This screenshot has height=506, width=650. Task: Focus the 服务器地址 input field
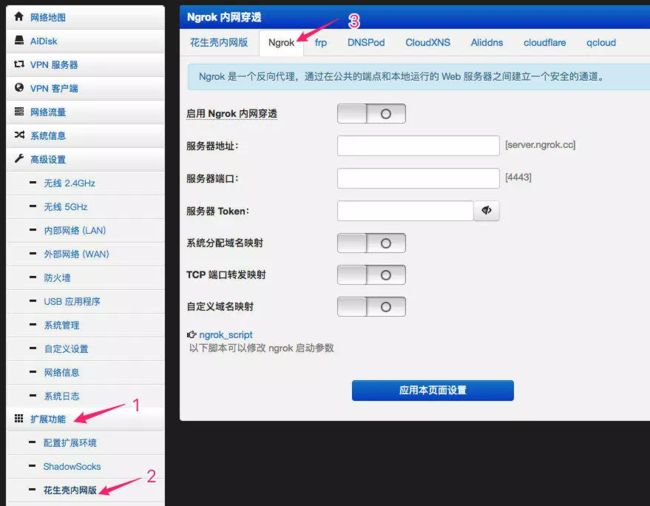click(418, 145)
